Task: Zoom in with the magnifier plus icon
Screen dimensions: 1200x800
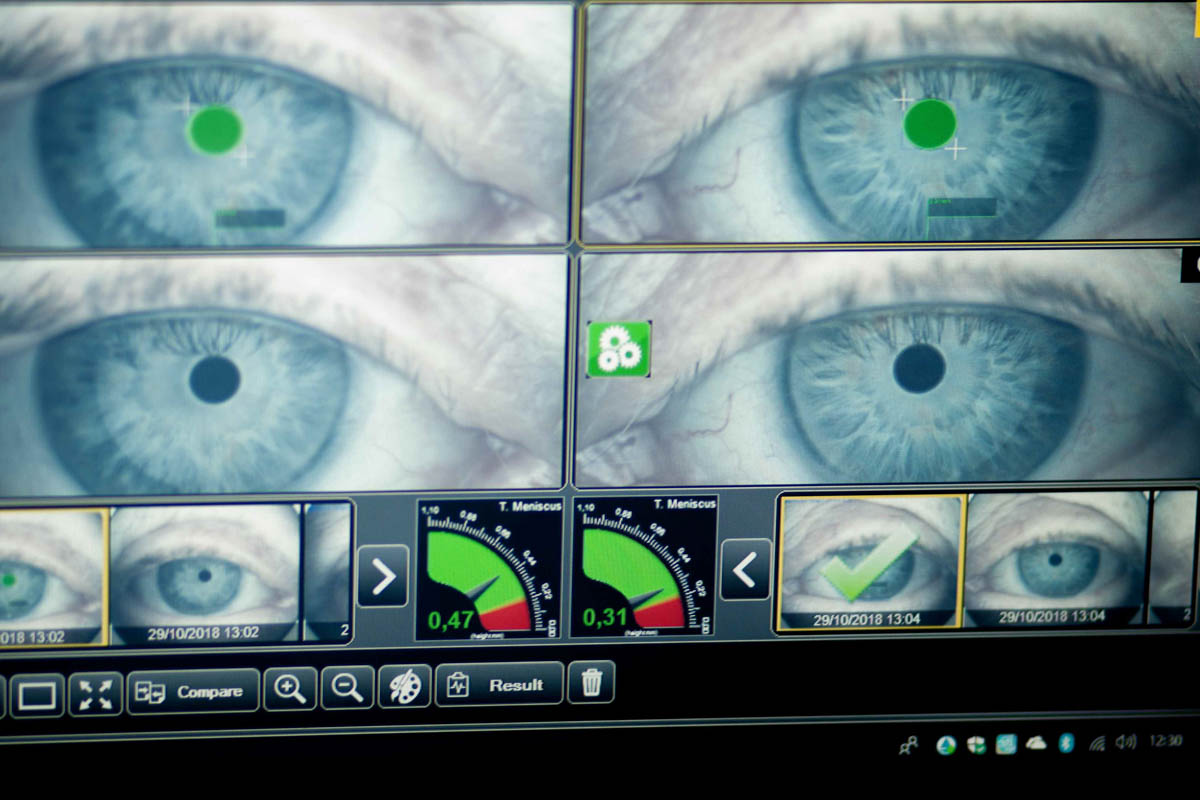Action: [x=290, y=689]
